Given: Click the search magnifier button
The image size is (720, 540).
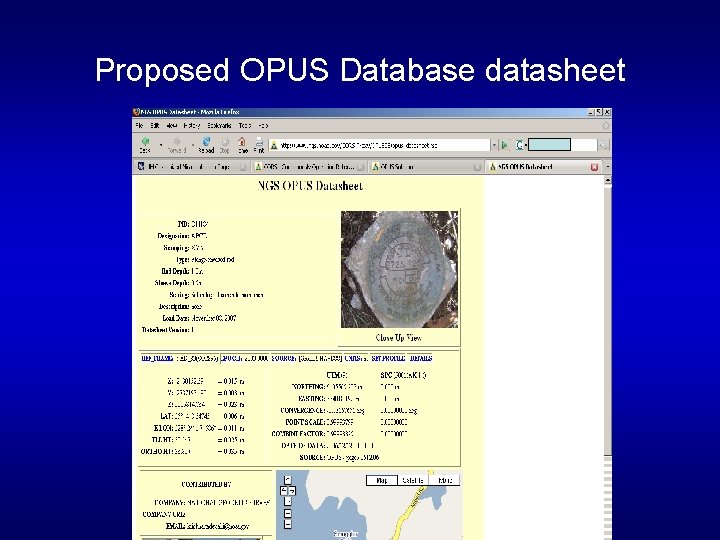Looking at the screenshot, I should click(x=603, y=145).
